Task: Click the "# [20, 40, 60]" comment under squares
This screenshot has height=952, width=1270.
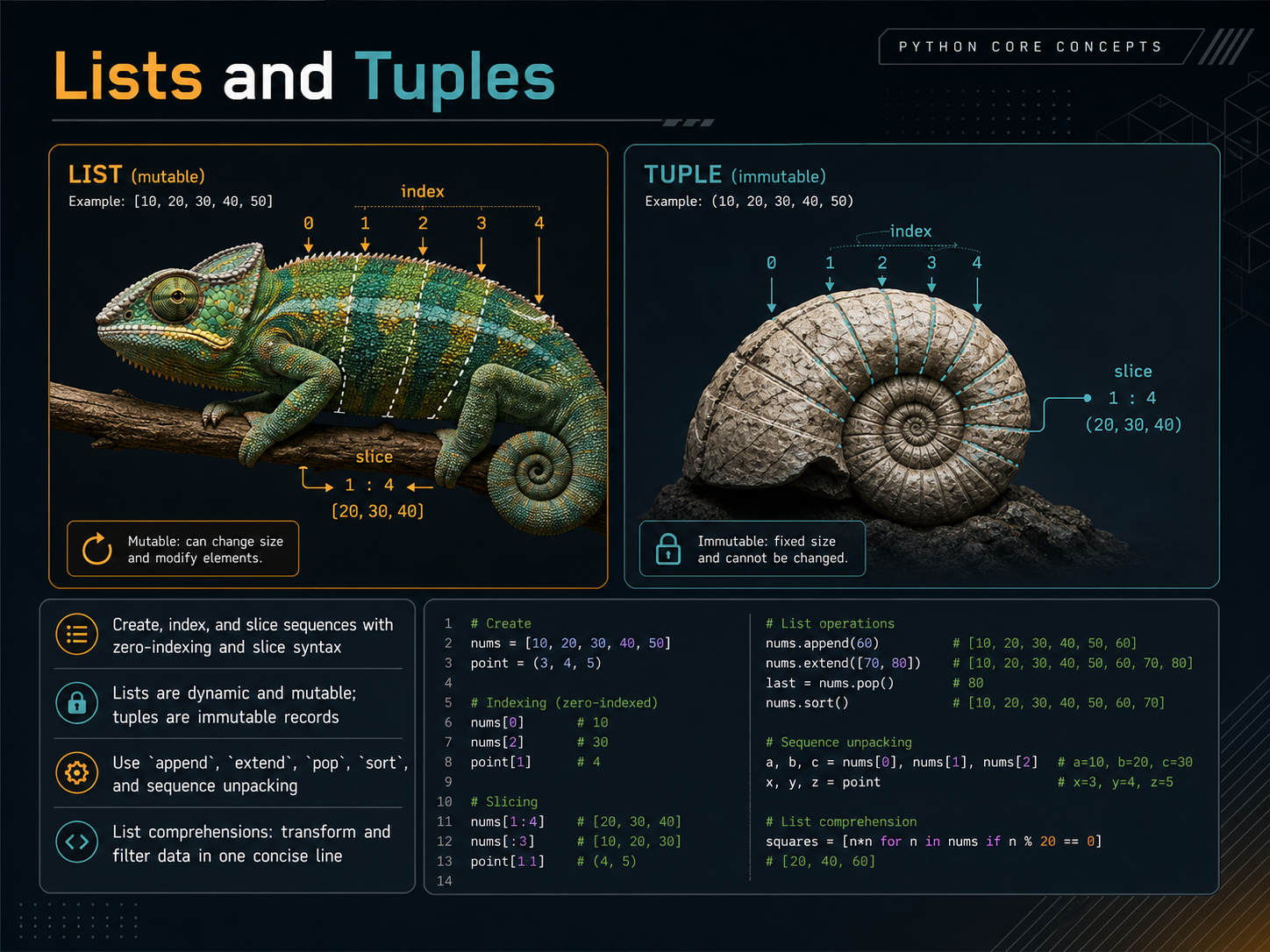Action: [x=820, y=862]
